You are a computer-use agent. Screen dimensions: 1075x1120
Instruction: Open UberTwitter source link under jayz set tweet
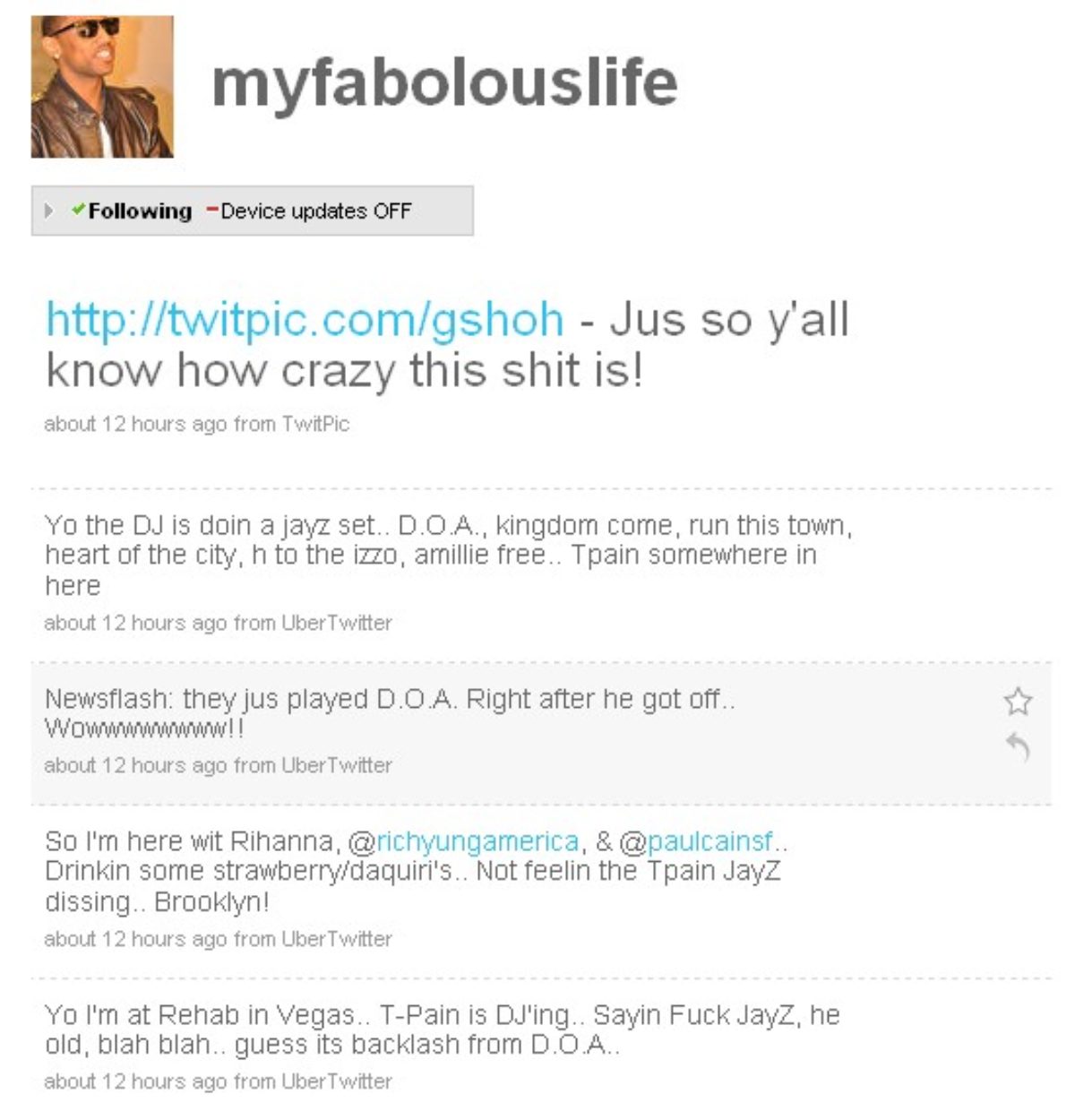(x=337, y=623)
